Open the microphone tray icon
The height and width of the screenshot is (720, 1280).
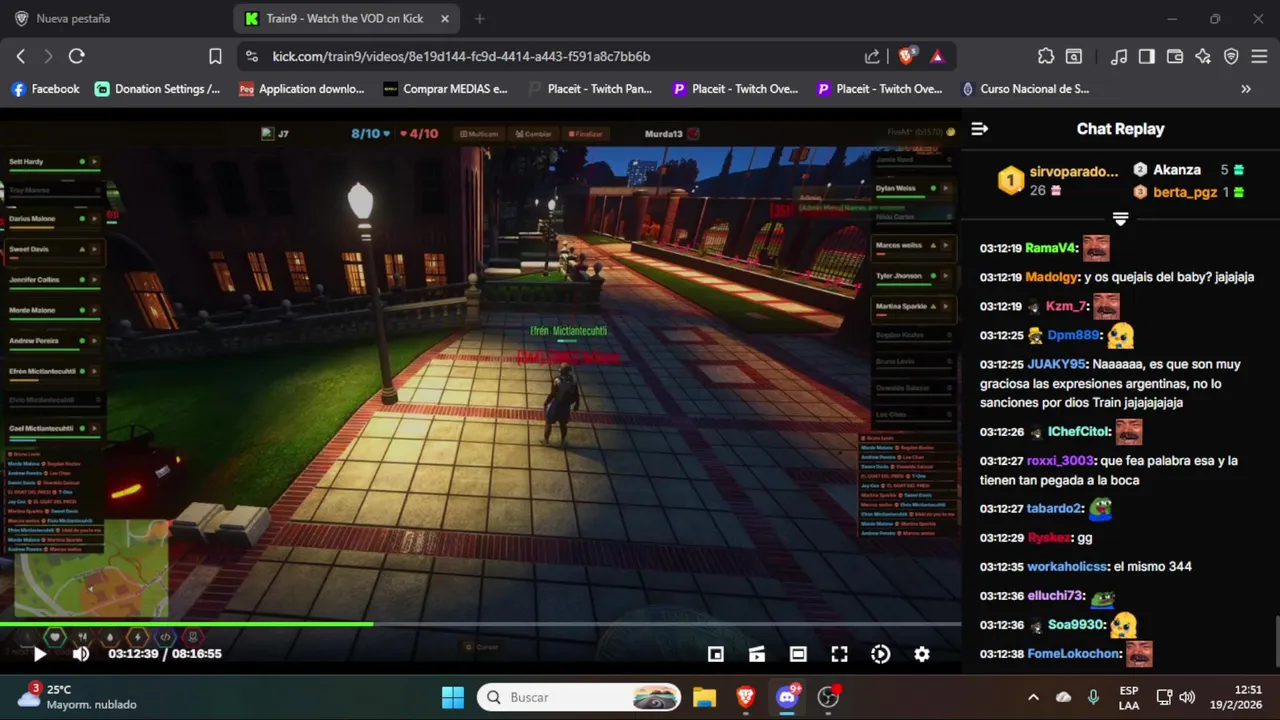pyautogui.click(x=1093, y=697)
